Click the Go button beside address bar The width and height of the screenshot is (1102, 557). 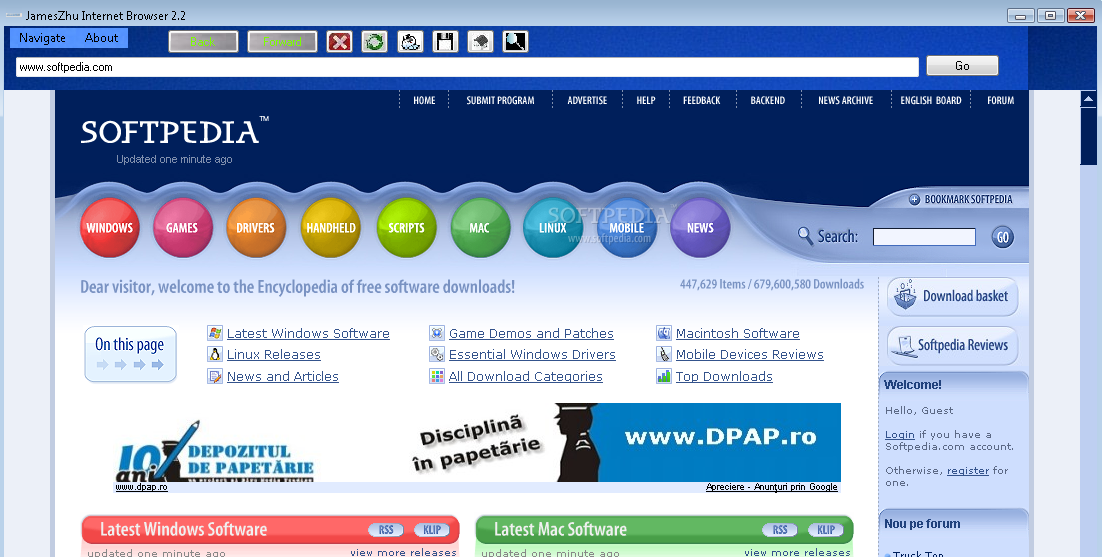coord(962,65)
